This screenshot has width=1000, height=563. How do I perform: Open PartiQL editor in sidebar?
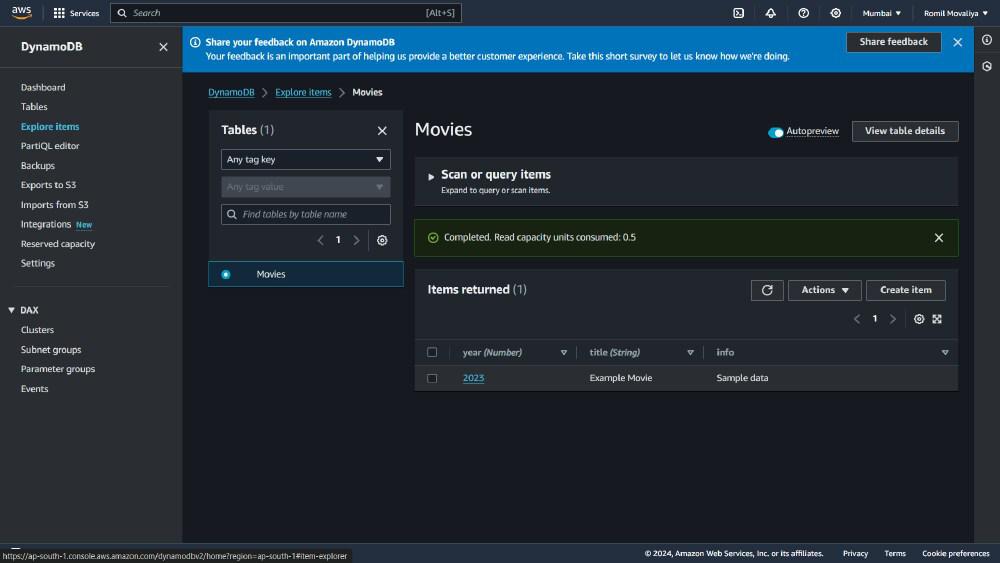[50, 146]
